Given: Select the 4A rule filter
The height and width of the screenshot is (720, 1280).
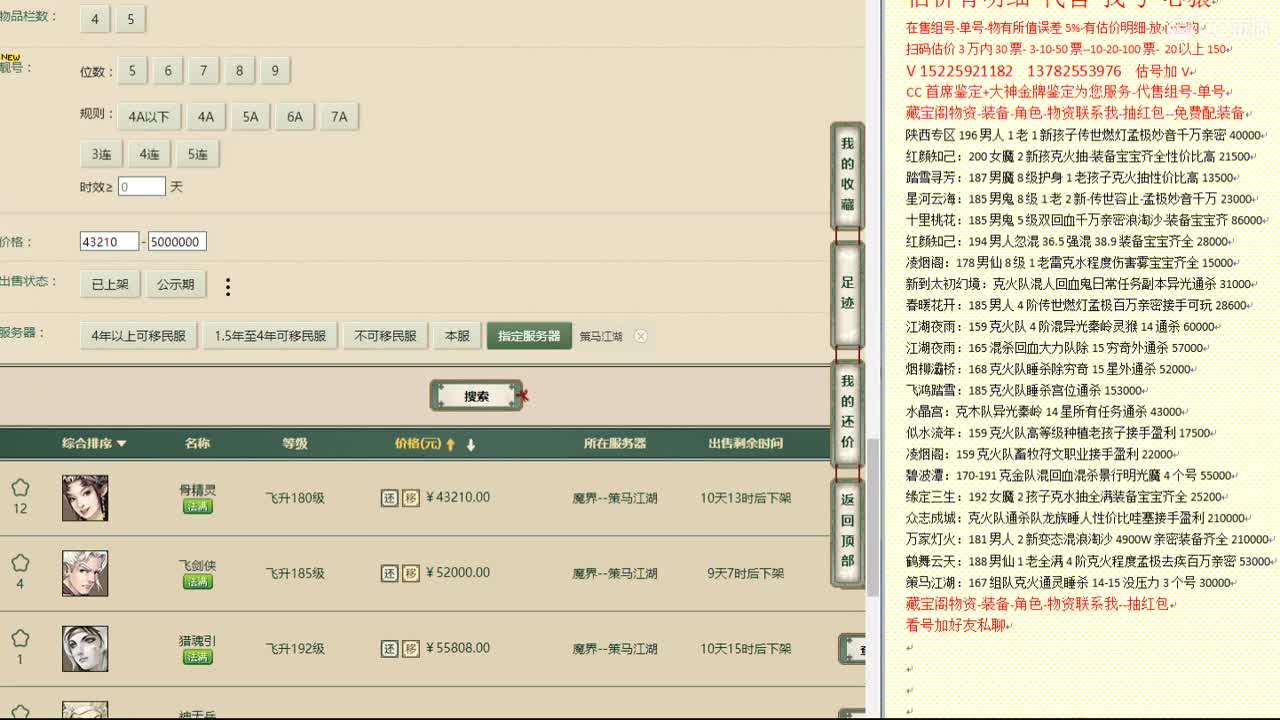Looking at the screenshot, I should pyautogui.click(x=206, y=117).
